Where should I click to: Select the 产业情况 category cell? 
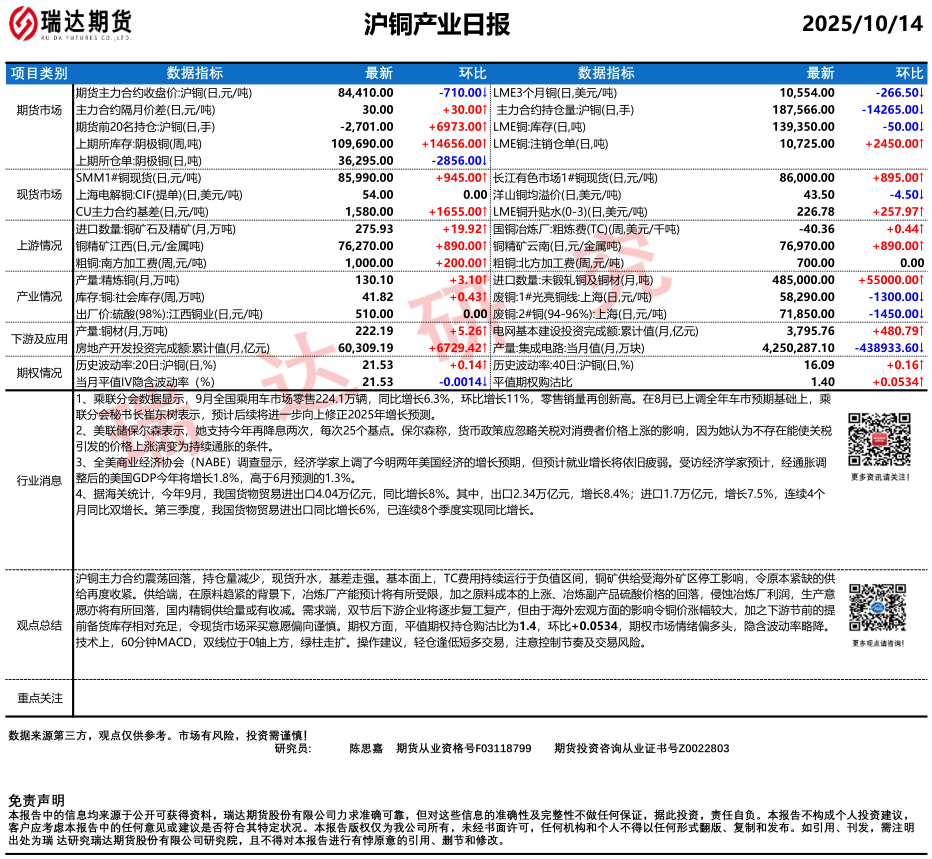38,297
